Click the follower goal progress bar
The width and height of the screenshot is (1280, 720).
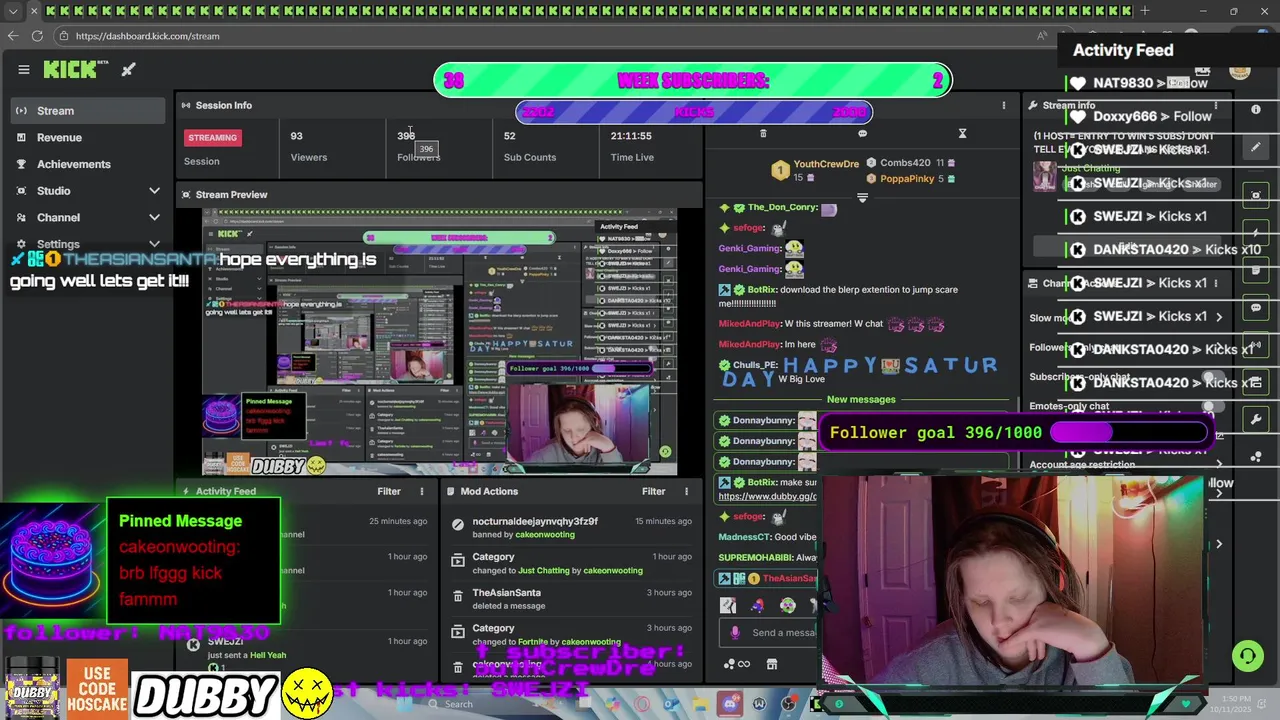click(x=1128, y=432)
